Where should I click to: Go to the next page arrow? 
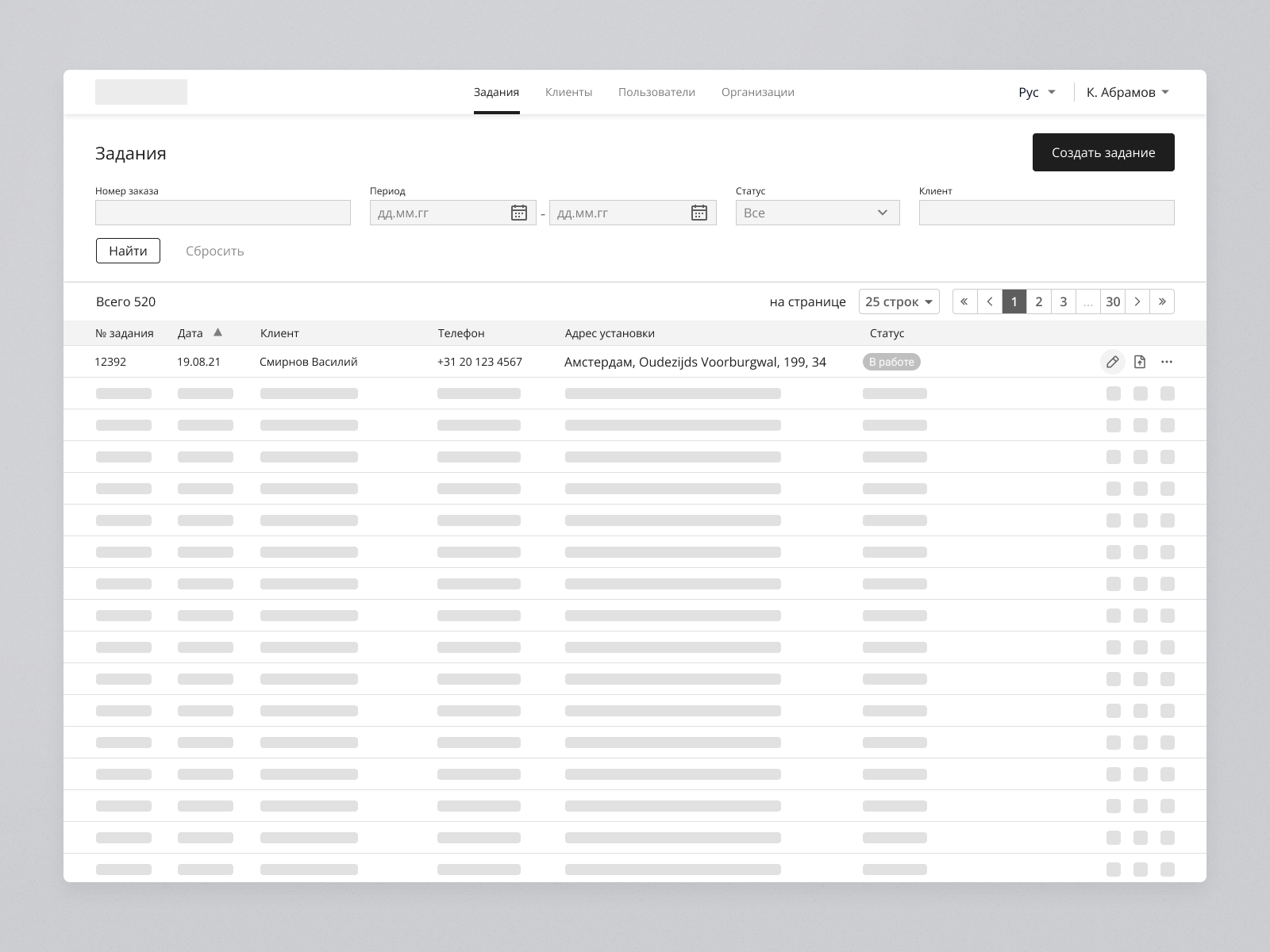click(x=1137, y=301)
